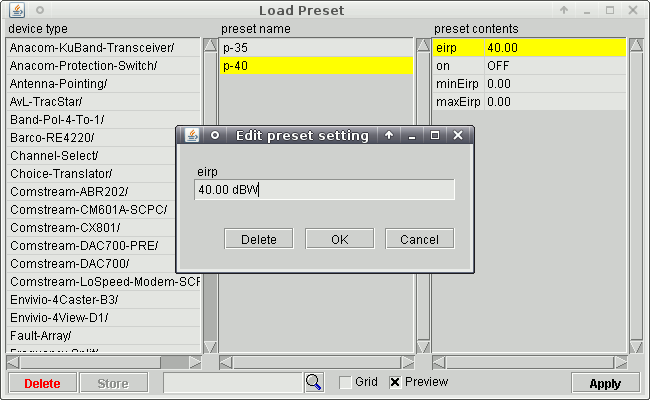
Task: Minimize the Edit preset setting dialog
Action: 412,135
